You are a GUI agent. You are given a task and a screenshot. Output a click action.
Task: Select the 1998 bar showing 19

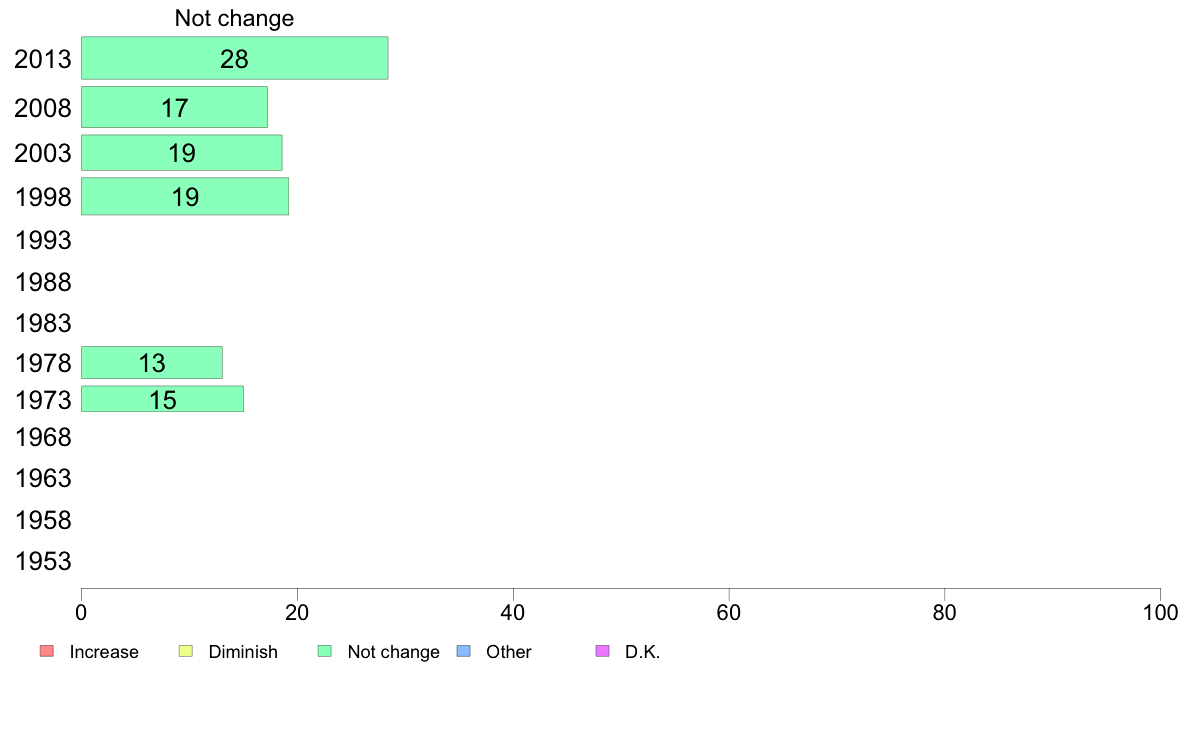pyautogui.click(x=185, y=196)
